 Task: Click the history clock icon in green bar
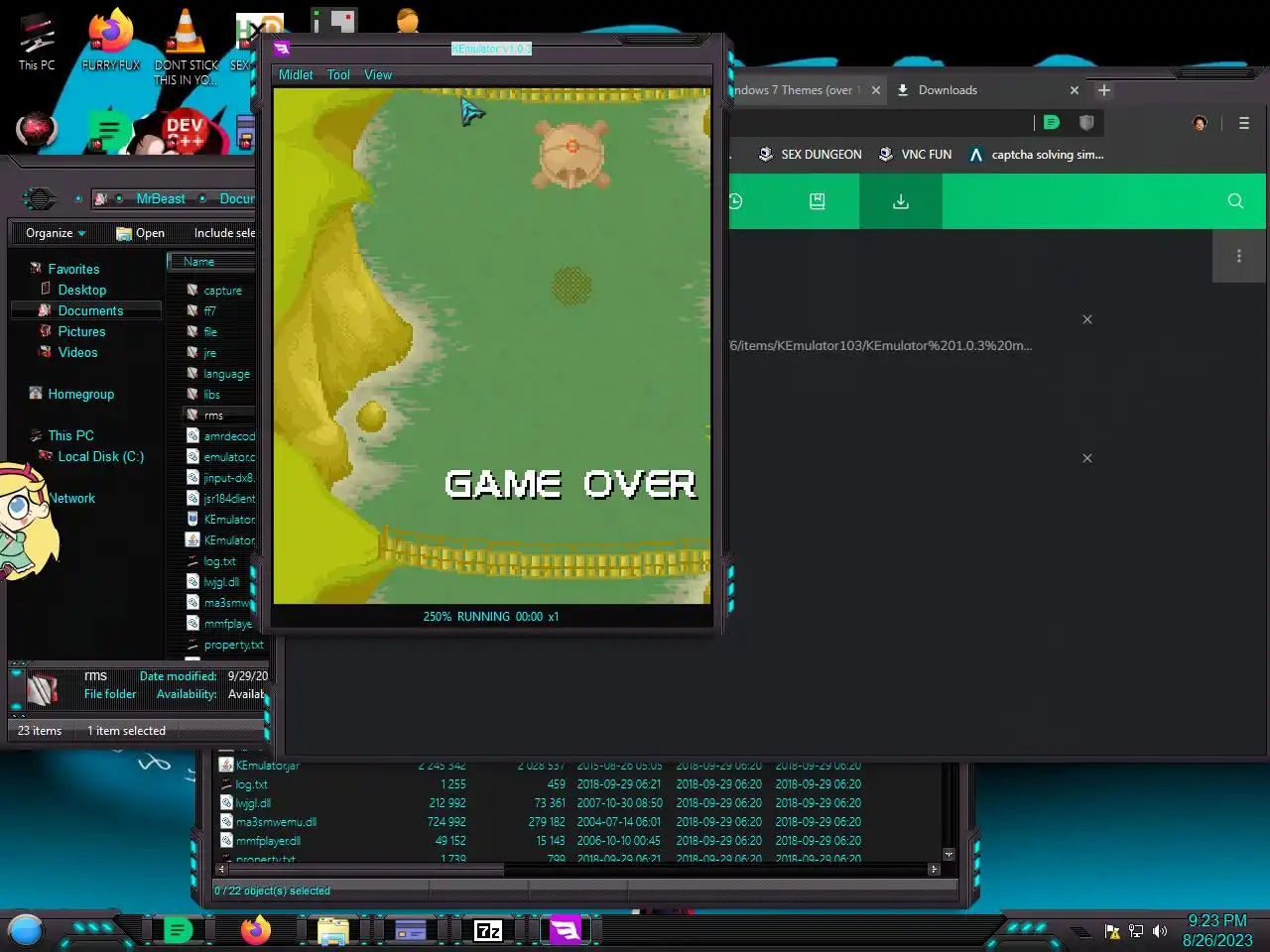[x=734, y=201]
